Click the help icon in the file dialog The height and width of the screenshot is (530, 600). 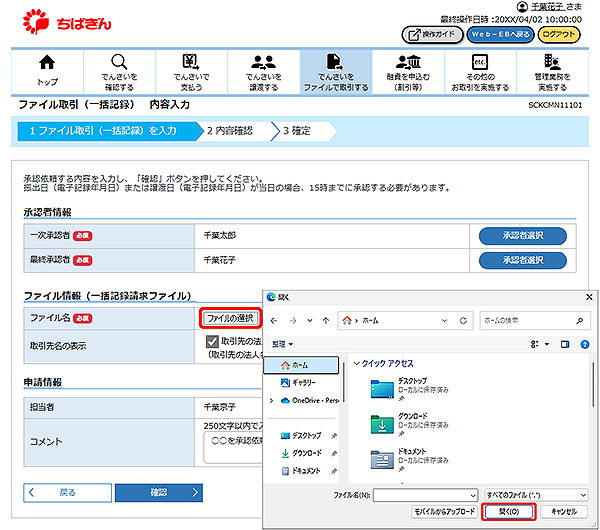(585, 344)
